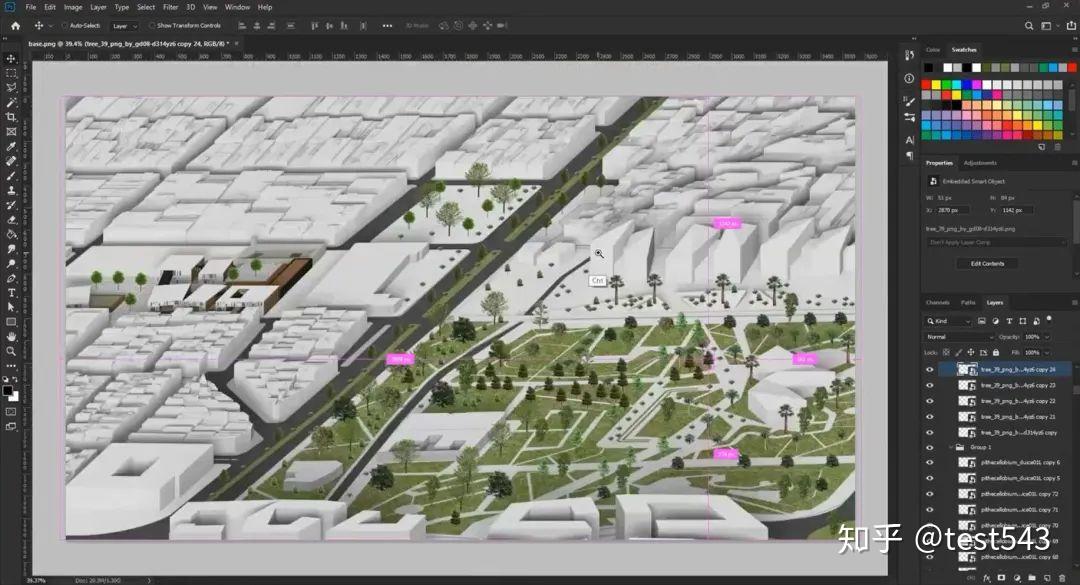Screen dimensions: 1080x585
Task: Hide the tree_39_png copy 23 layer
Action: pyautogui.click(x=928, y=386)
